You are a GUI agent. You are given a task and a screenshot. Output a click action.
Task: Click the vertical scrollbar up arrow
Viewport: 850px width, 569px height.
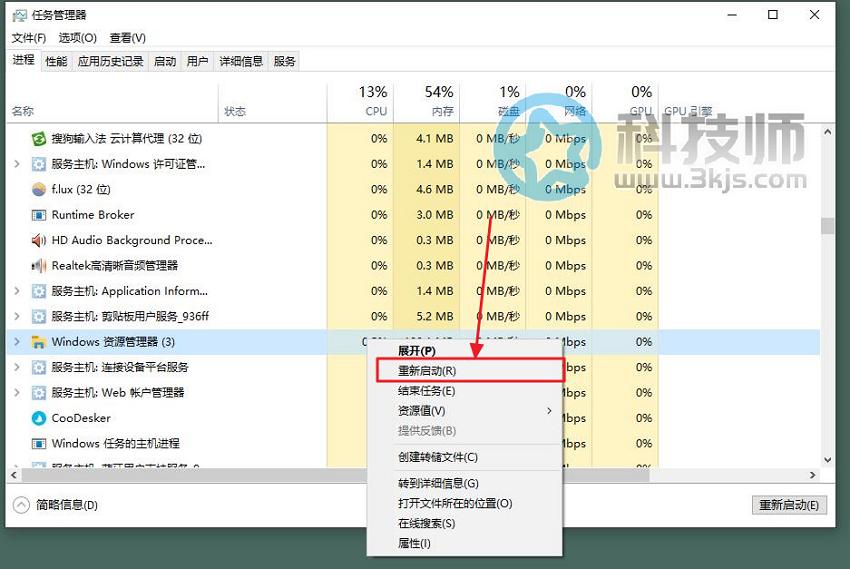click(827, 132)
